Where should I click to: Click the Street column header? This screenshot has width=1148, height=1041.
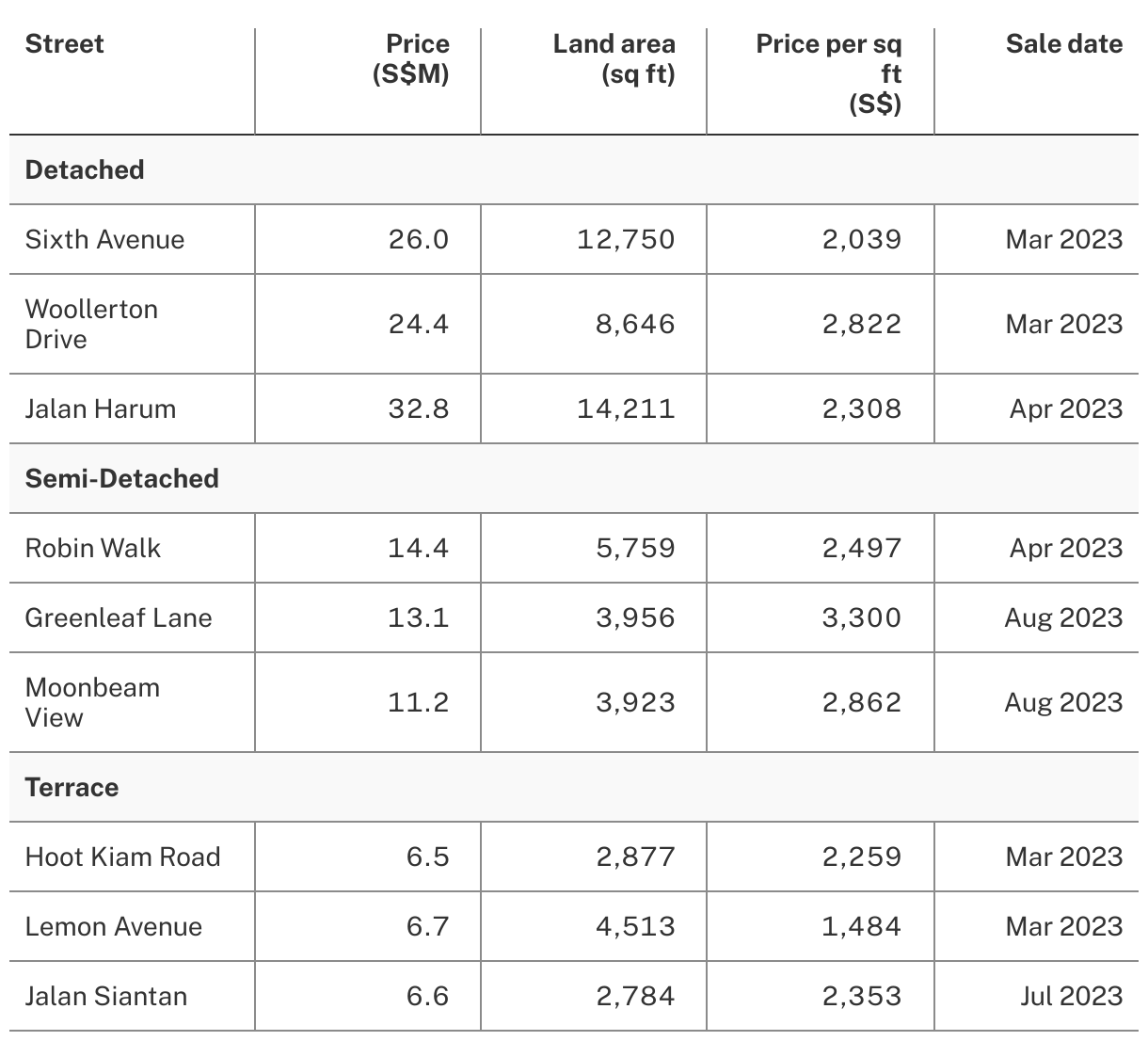pos(65,44)
